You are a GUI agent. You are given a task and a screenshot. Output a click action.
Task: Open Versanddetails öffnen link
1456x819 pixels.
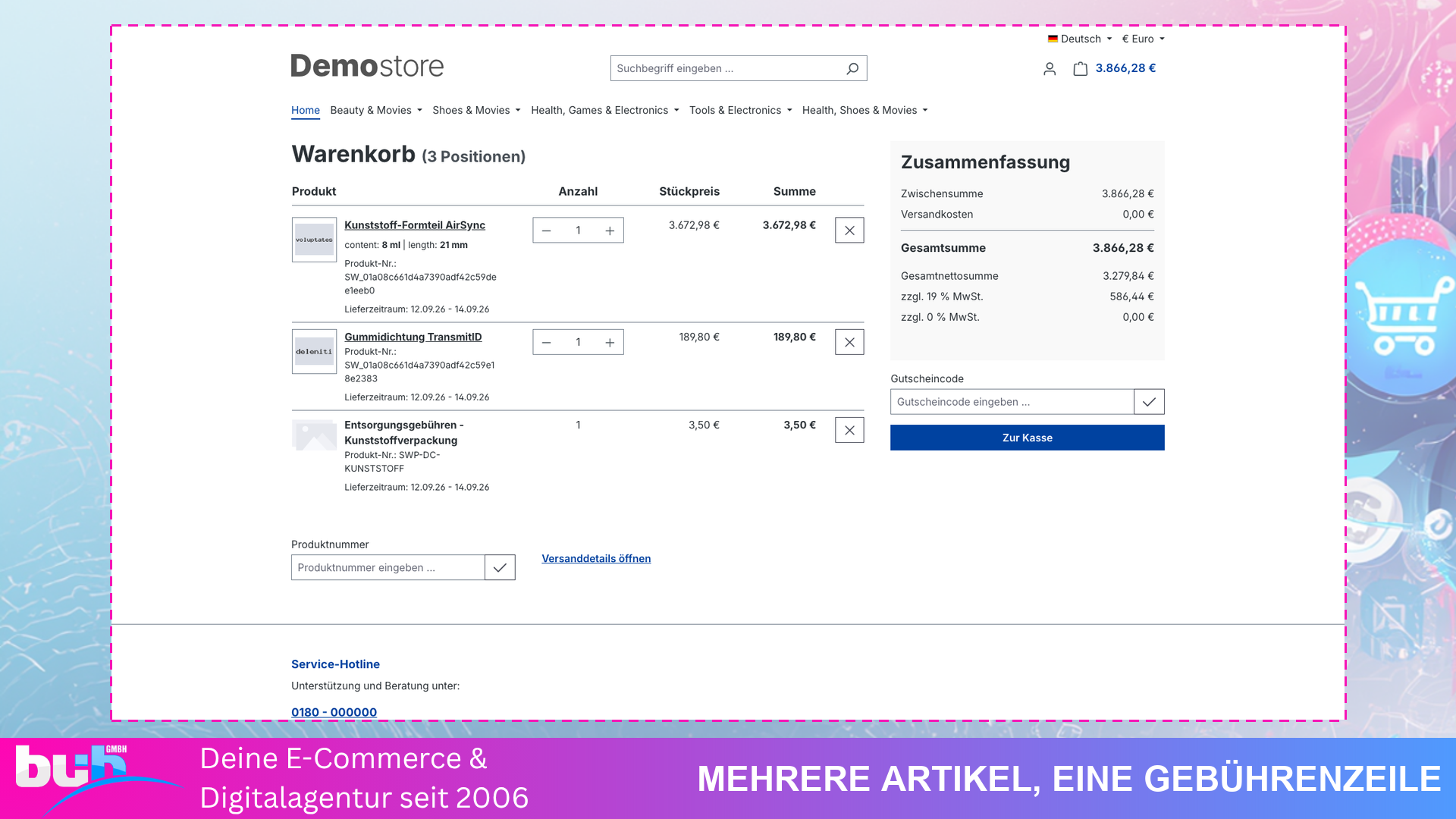(x=596, y=558)
